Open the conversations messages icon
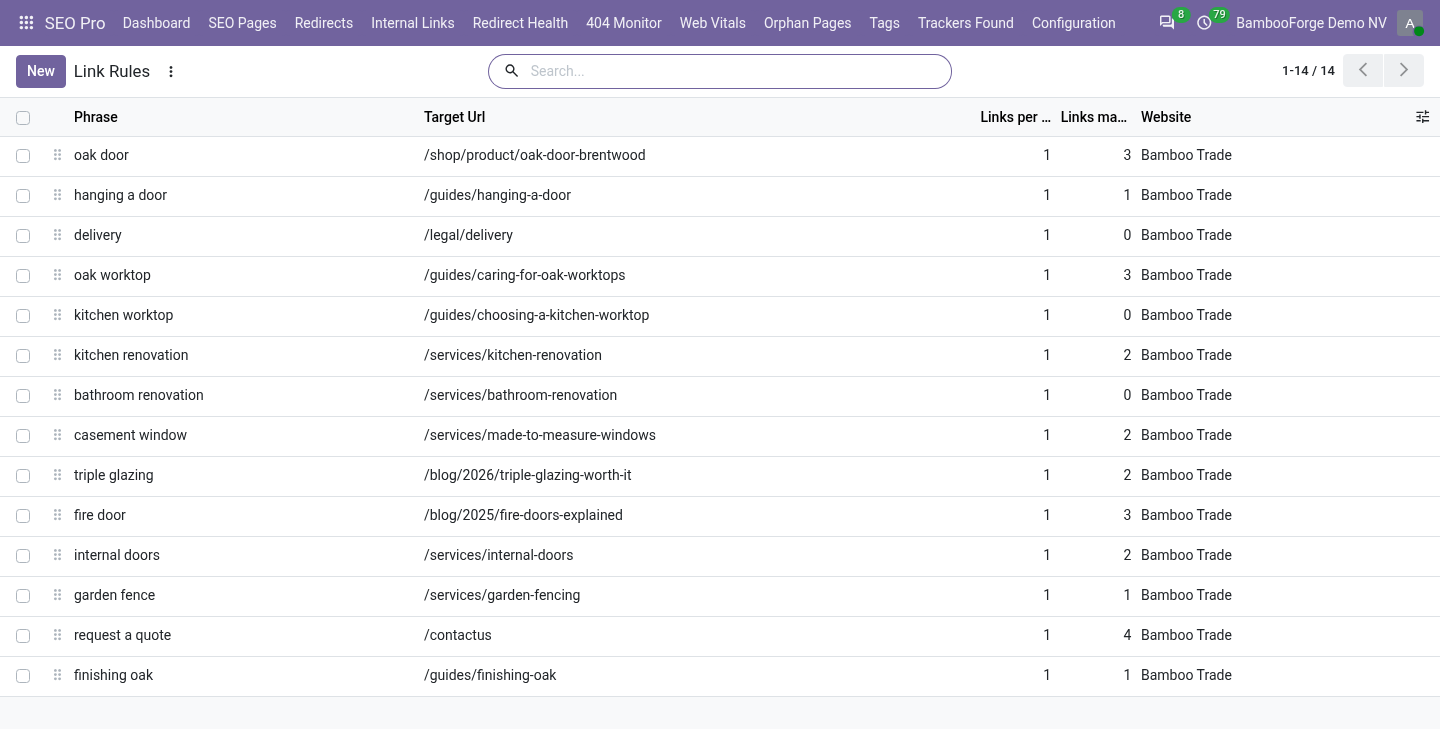 click(1167, 23)
